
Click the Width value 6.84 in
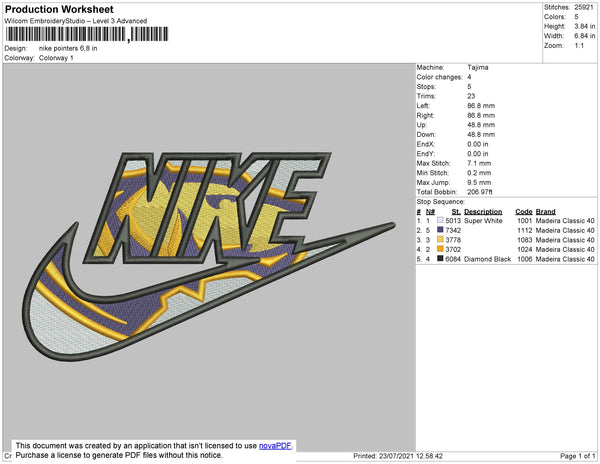[x=584, y=36]
